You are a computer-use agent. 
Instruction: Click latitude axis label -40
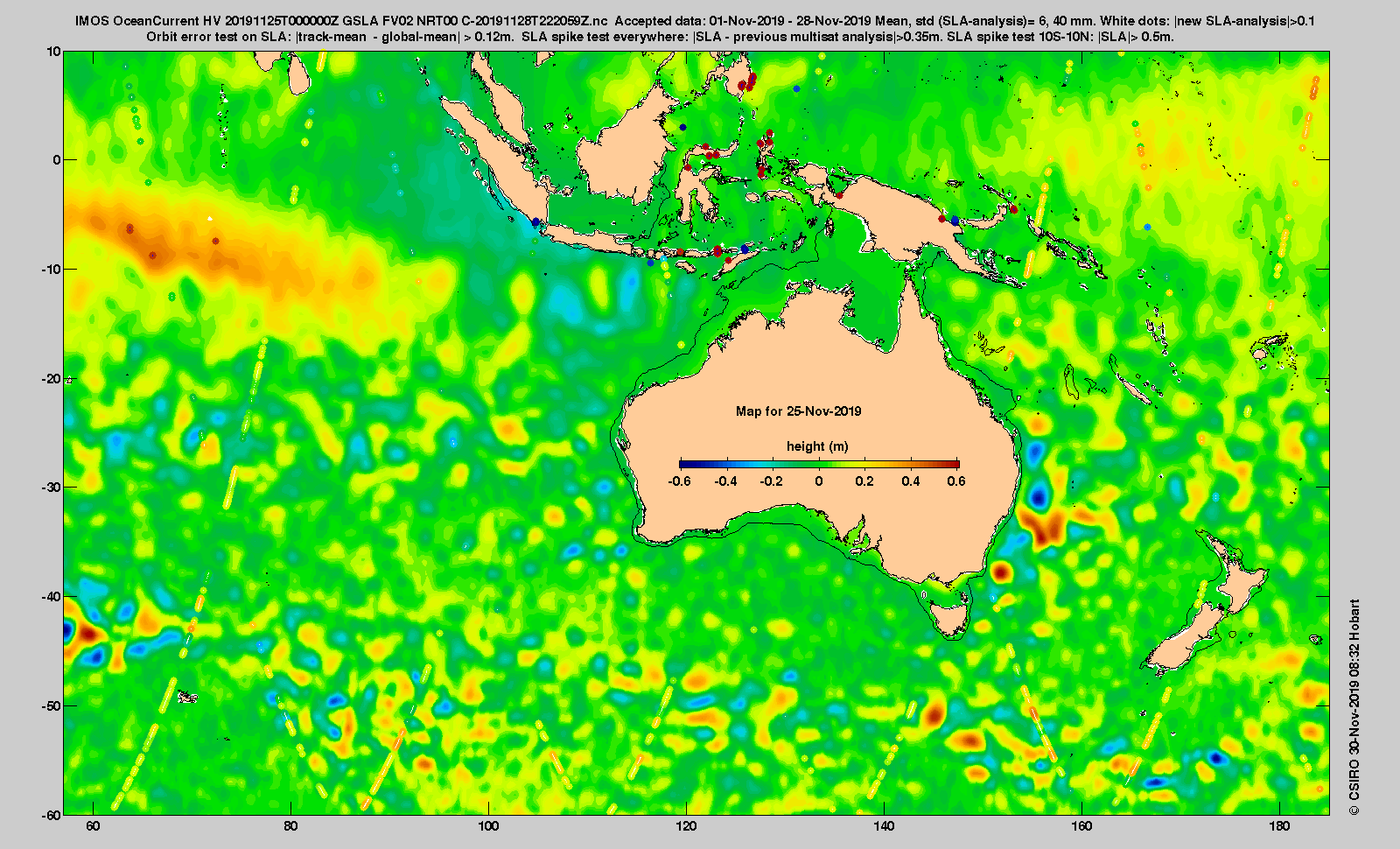click(x=51, y=596)
